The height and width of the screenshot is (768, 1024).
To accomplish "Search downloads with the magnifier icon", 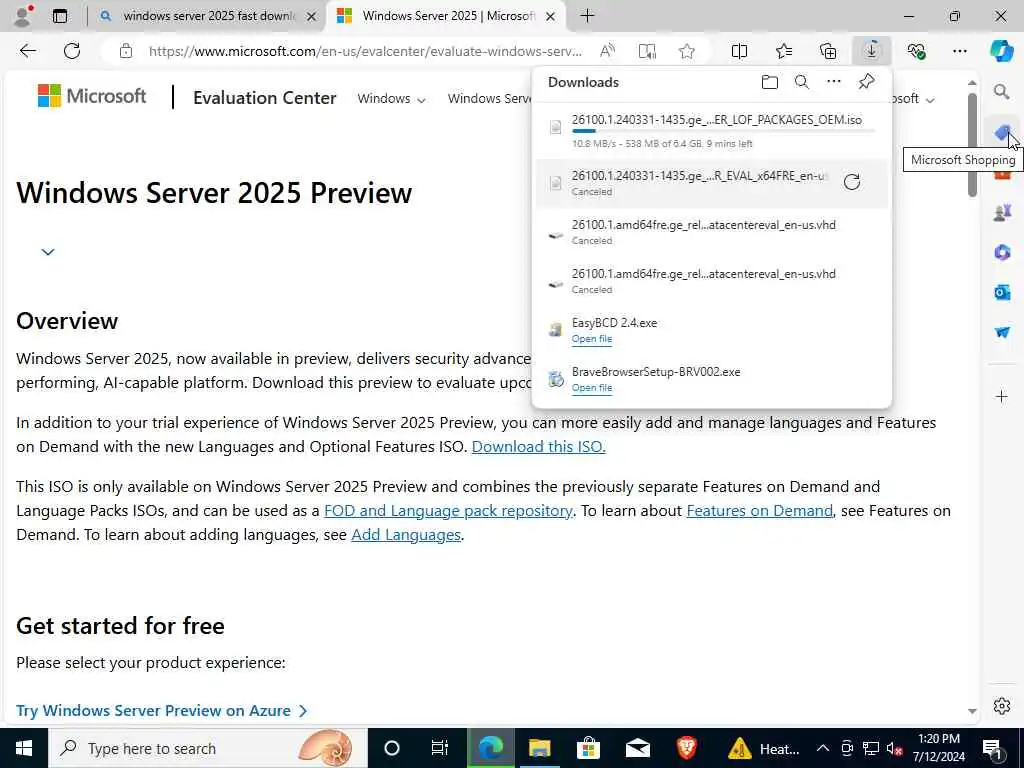I will pos(802,82).
